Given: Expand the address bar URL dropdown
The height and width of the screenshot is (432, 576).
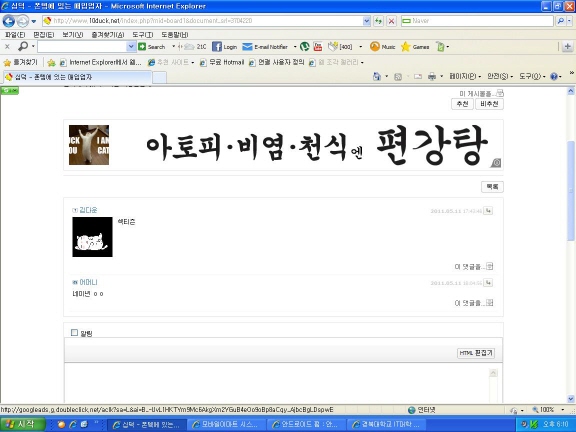Looking at the screenshot, I should [366, 21].
